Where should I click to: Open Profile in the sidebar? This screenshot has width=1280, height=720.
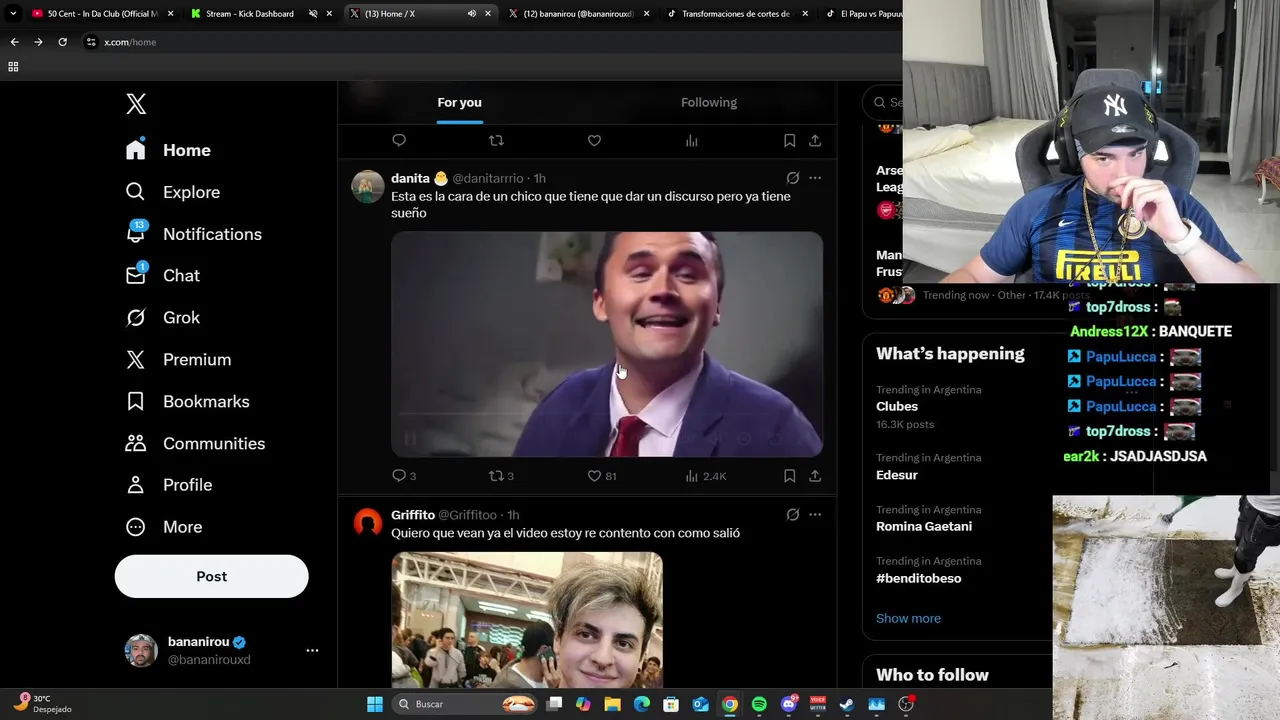(x=168, y=485)
